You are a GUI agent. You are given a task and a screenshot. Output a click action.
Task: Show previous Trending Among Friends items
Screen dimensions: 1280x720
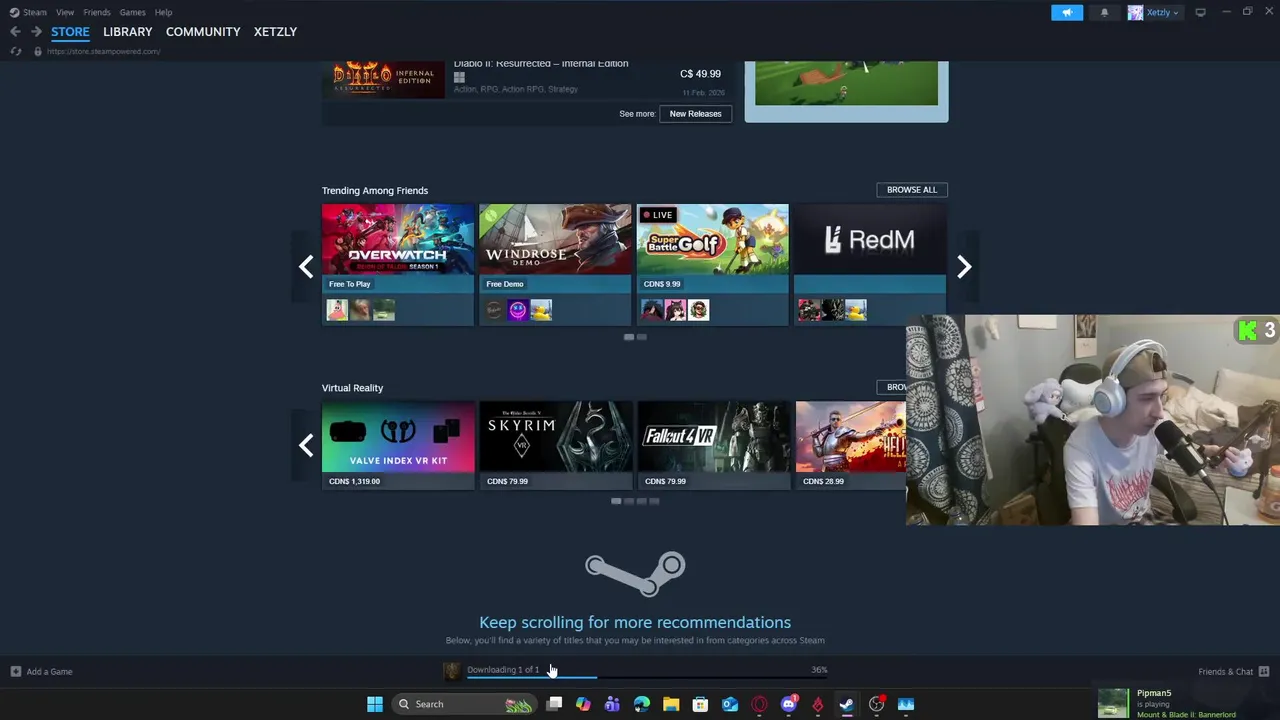306,266
